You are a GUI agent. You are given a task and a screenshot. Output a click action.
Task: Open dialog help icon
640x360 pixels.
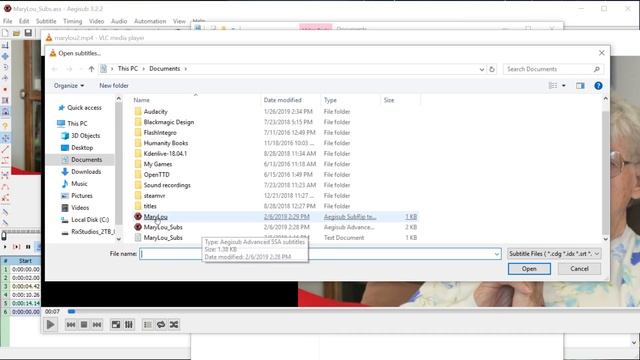click(598, 86)
